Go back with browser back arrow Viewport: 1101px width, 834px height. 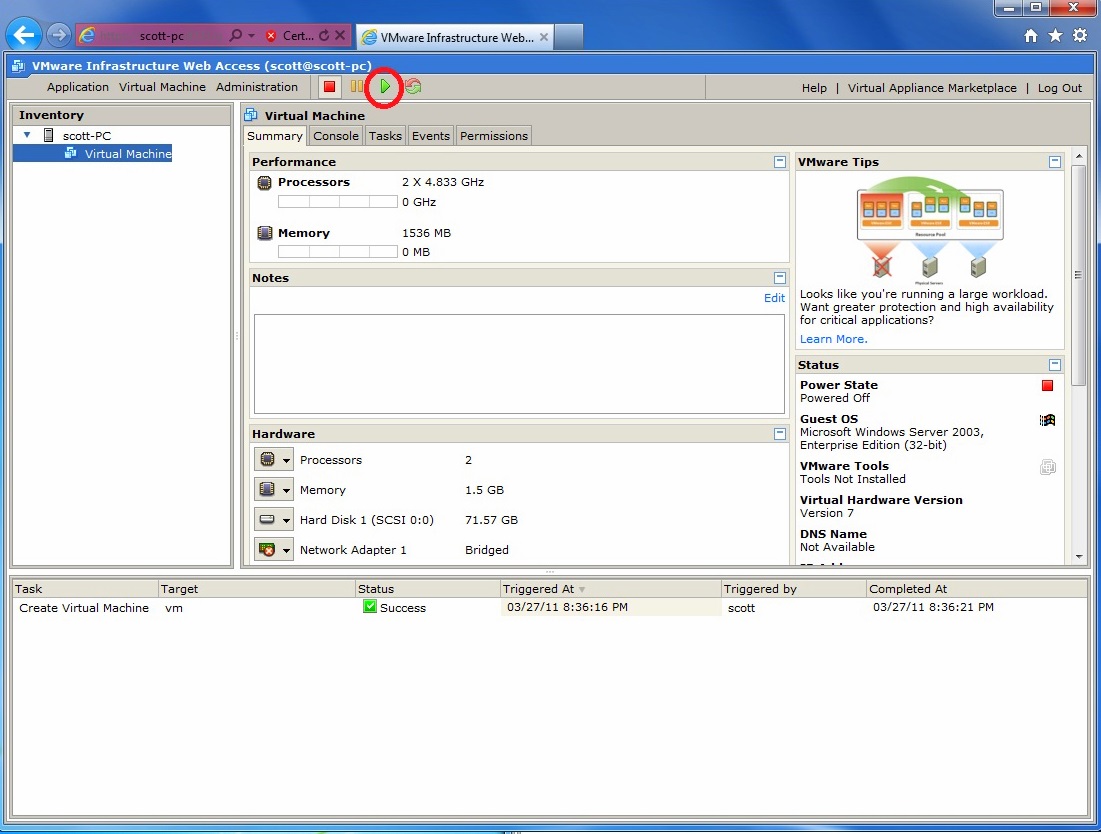23,34
